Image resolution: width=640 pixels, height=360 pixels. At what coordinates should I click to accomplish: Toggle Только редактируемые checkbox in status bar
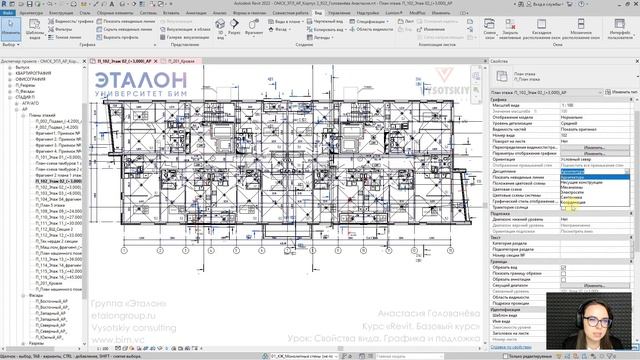tap(505, 356)
